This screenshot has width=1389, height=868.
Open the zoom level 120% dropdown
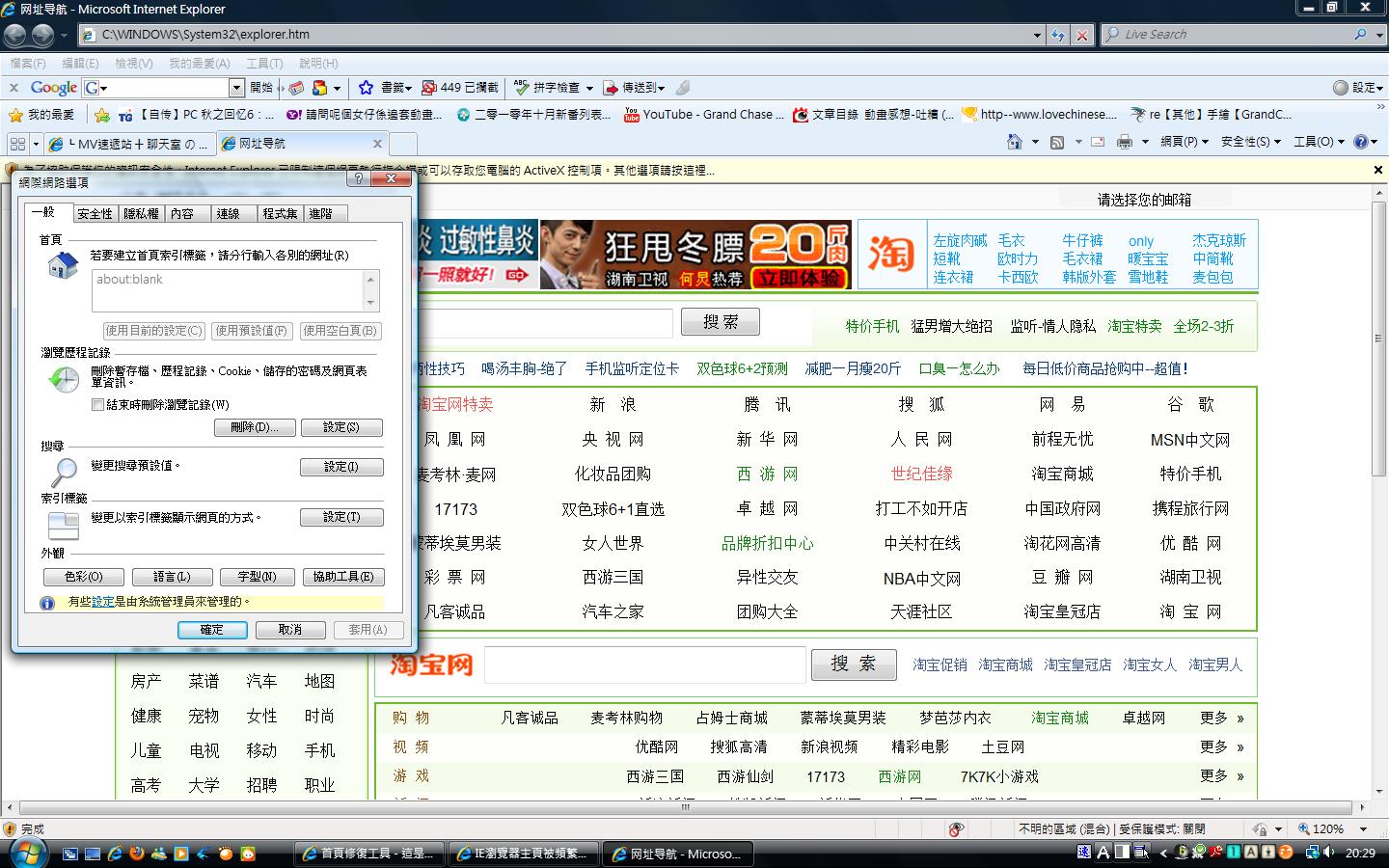tap(1363, 829)
